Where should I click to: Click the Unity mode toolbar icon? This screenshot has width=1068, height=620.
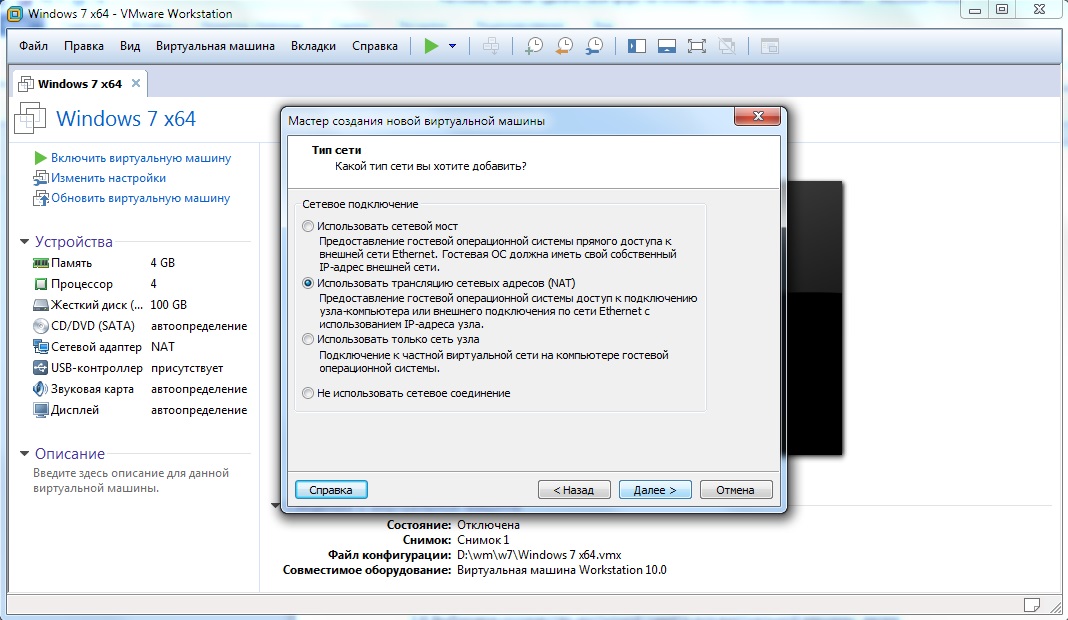coord(727,46)
